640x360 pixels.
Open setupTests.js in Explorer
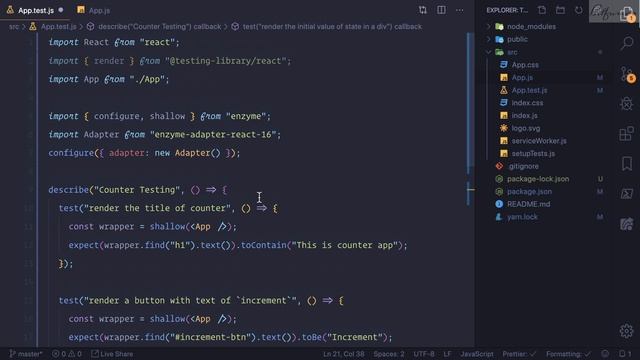(533, 153)
